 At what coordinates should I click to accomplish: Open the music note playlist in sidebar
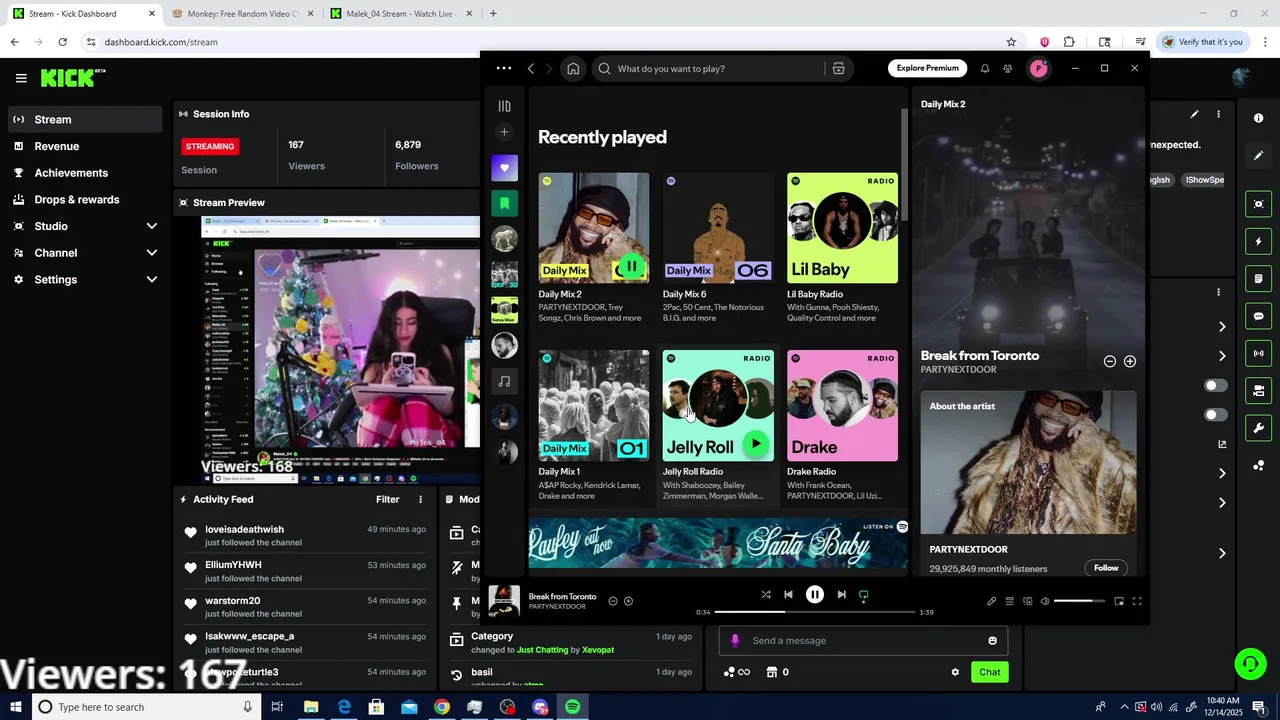pos(504,381)
